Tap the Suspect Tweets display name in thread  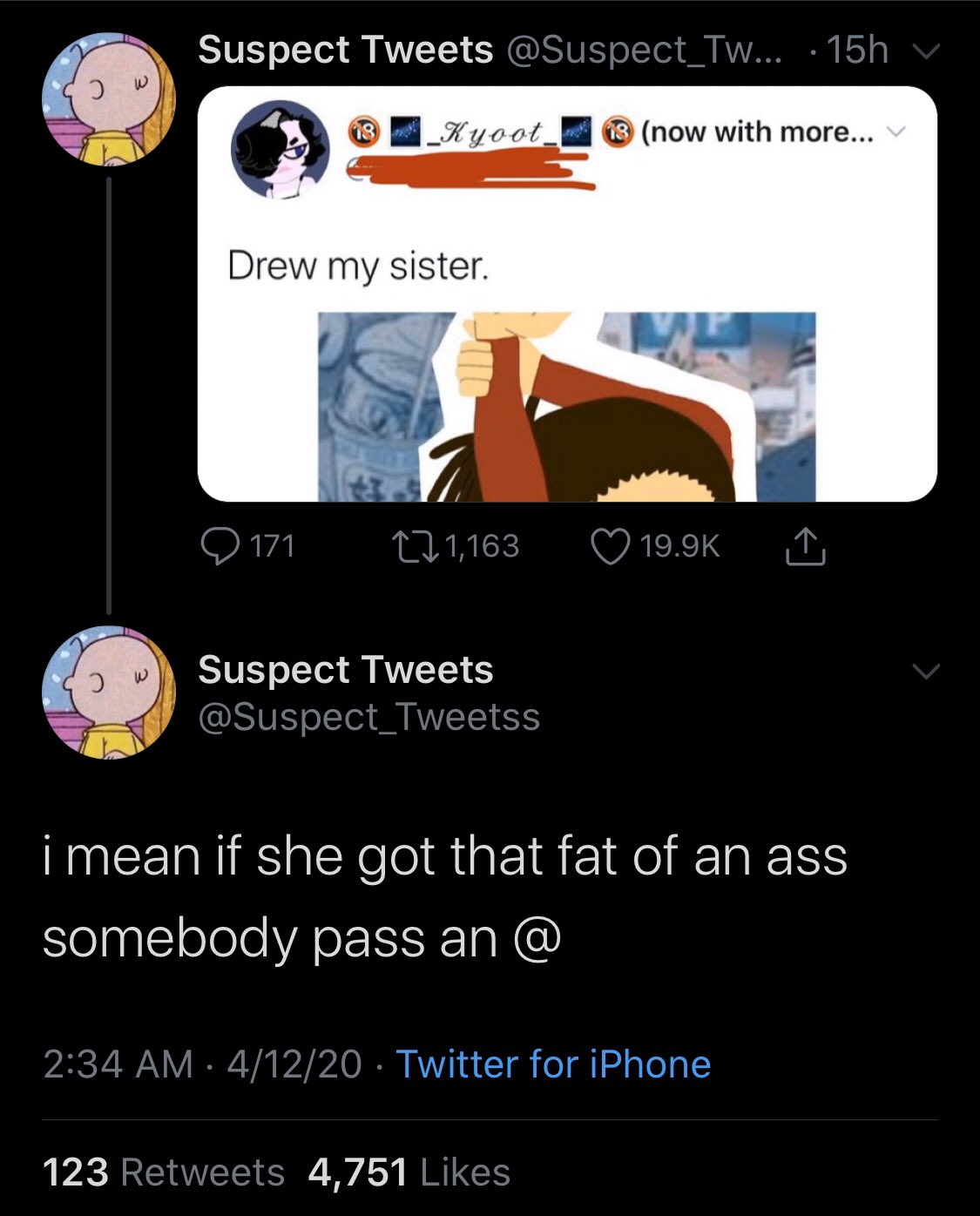click(346, 670)
